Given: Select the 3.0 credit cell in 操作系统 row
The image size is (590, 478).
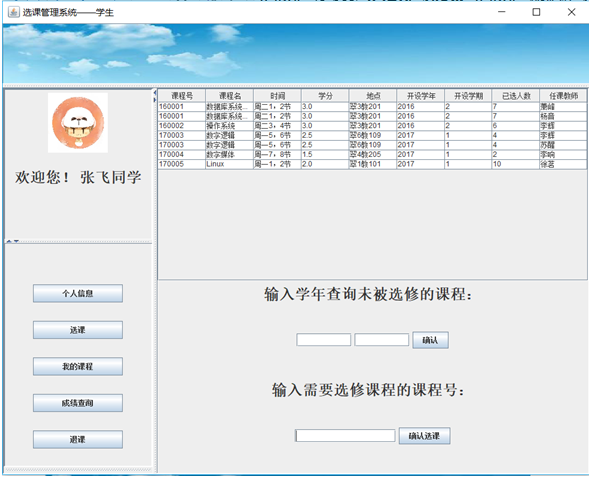Looking at the screenshot, I should tap(325, 126).
